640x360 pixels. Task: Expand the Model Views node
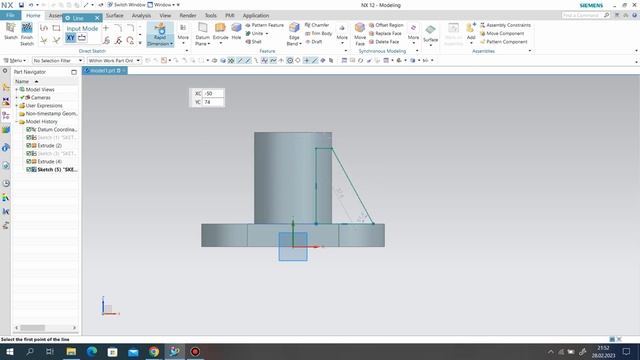coord(17,89)
